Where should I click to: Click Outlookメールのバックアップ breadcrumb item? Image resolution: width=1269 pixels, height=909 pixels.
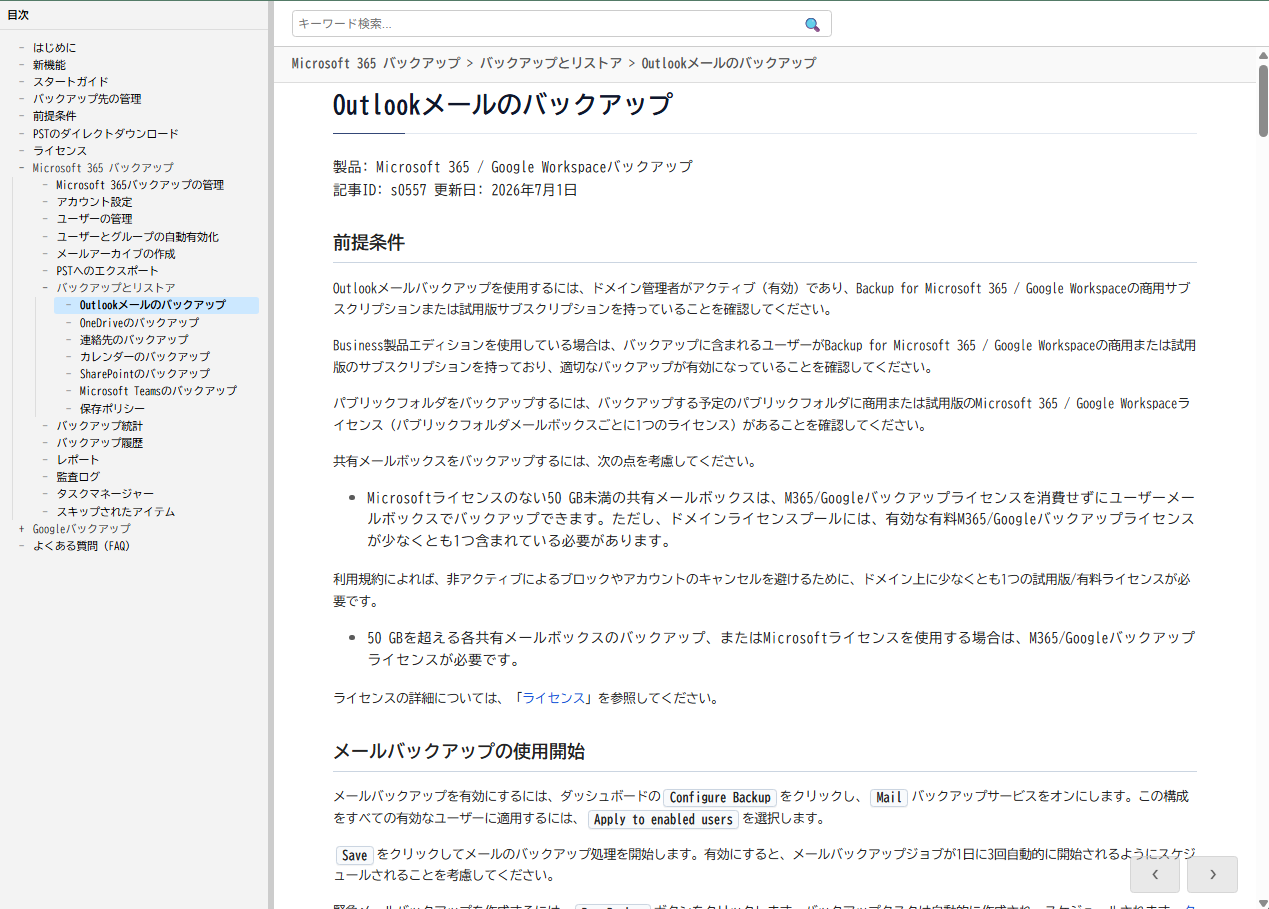[729, 63]
